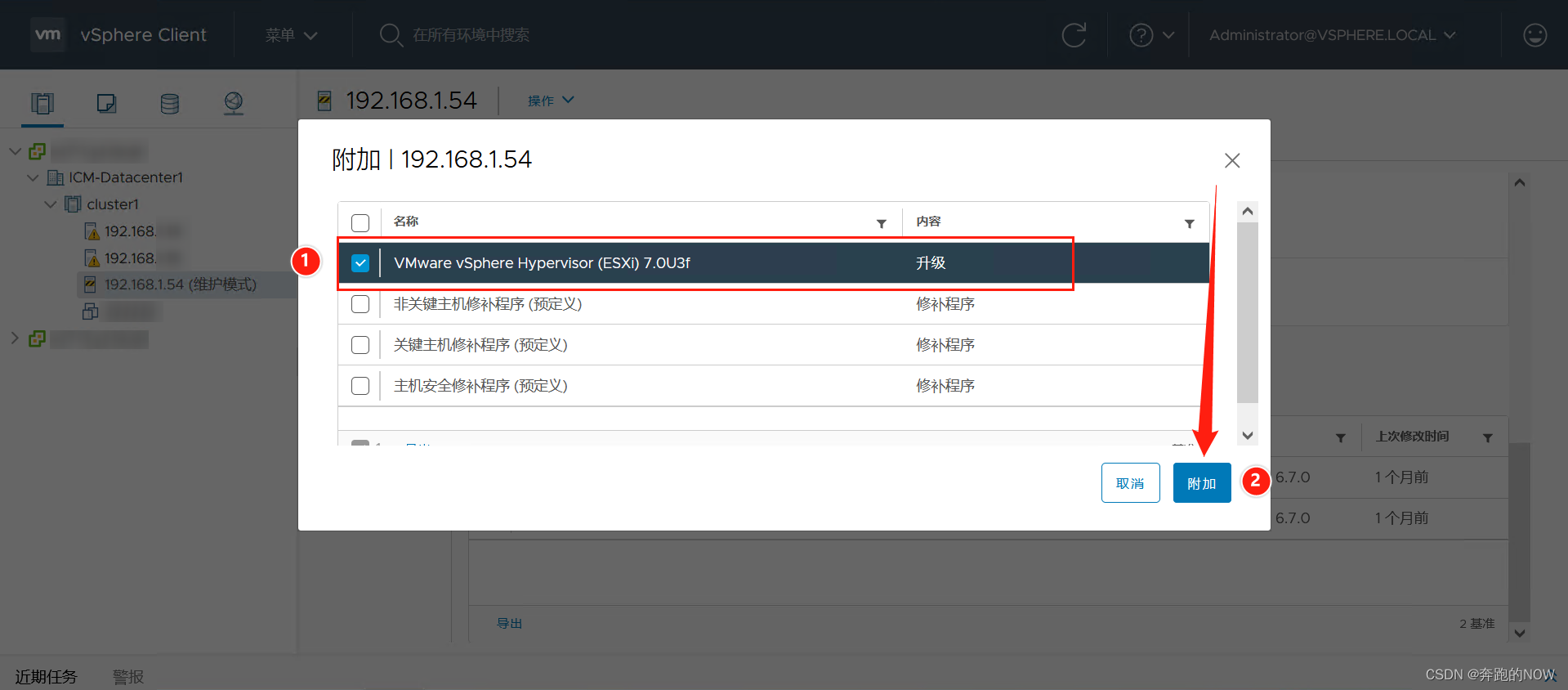Focus the 在所有环境中搜索 search field
Screen dimensions: 1568x690
pos(471,35)
